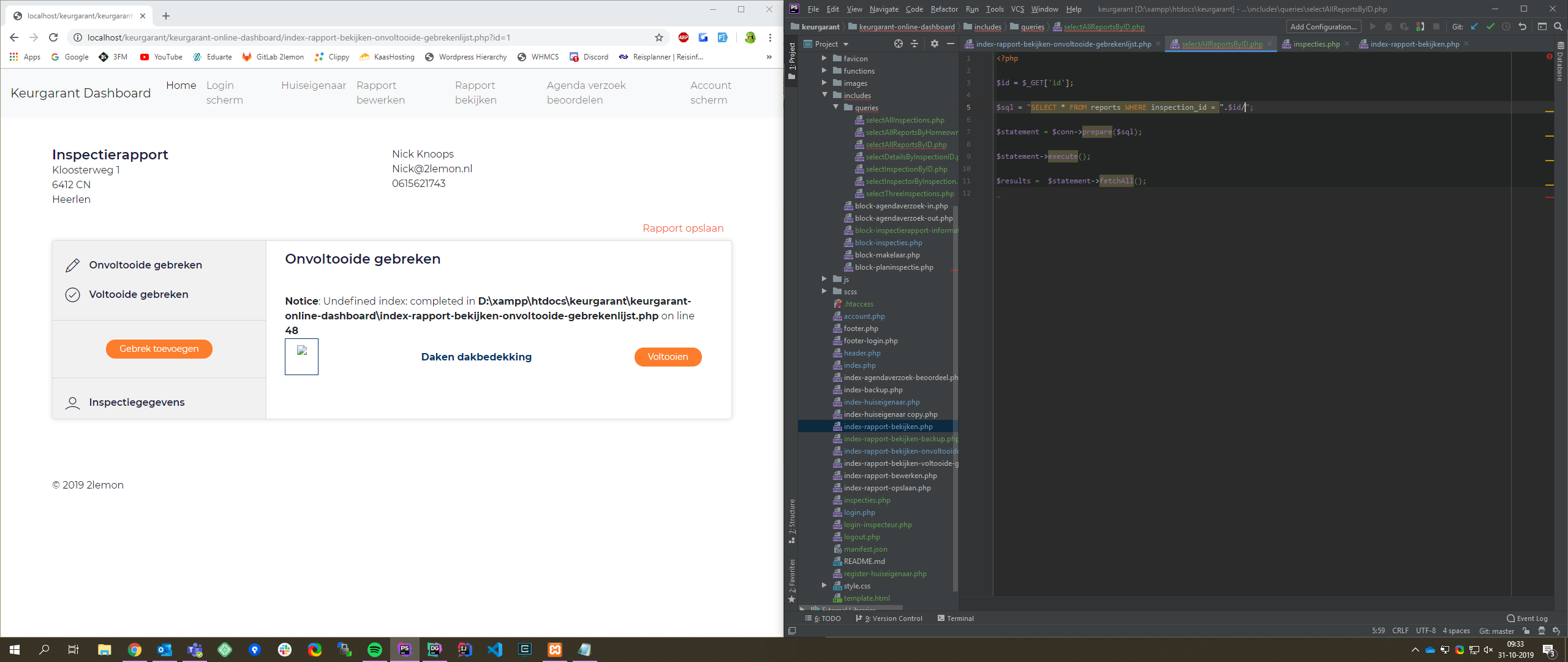Screen dimensions: 1568x662
Task: Click the project panel settings gear icon
Action: click(934, 44)
